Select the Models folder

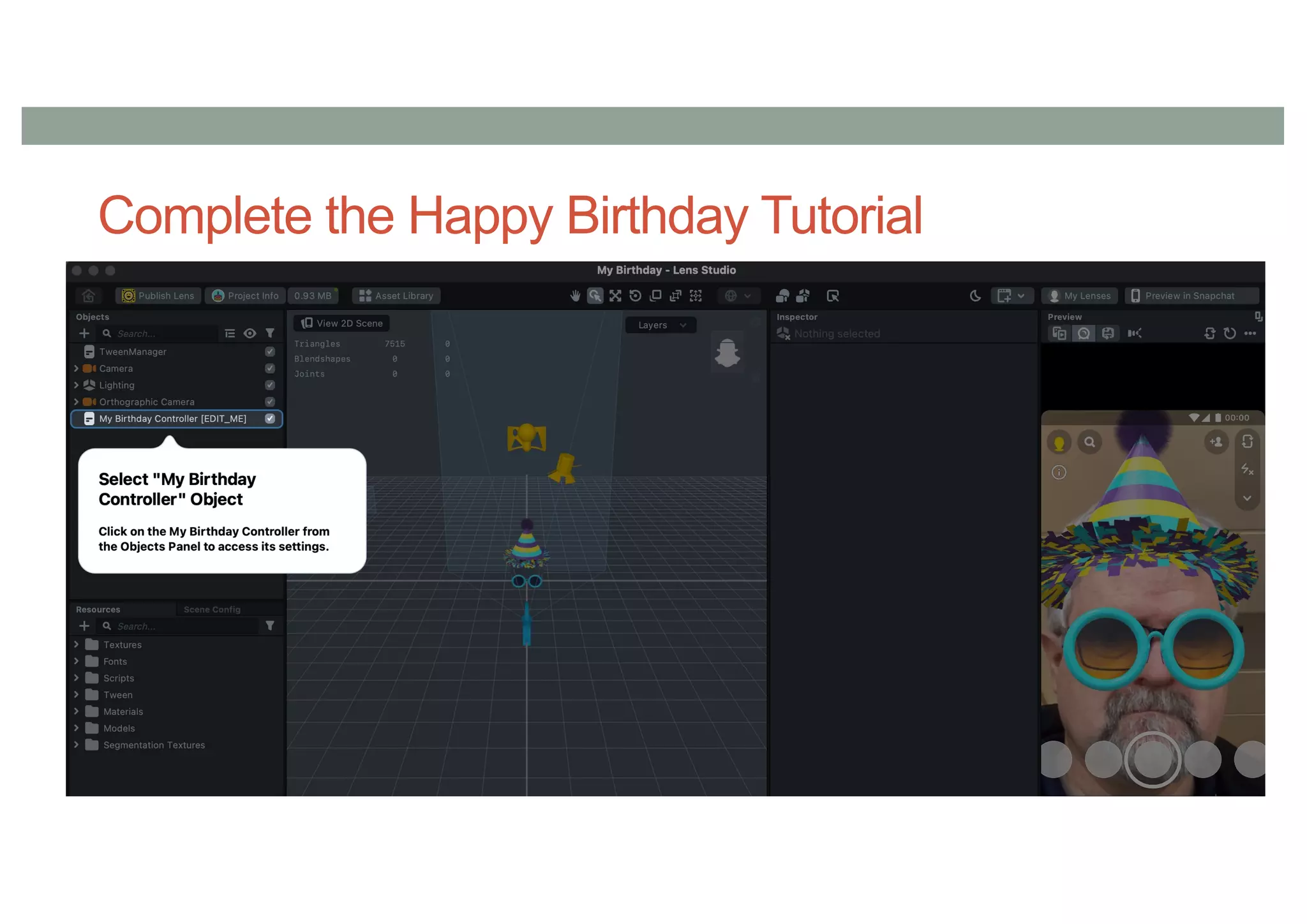(x=119, y=728)
